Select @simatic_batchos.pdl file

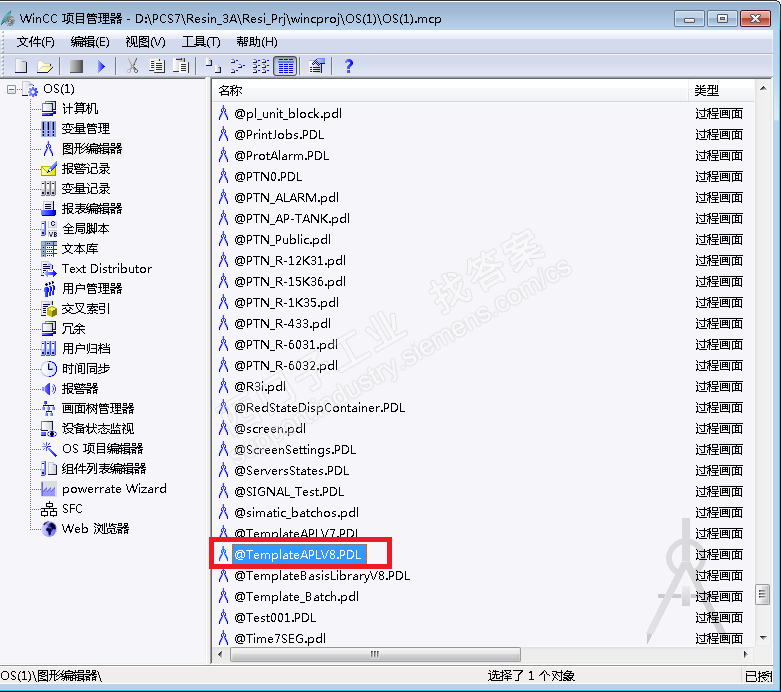tap(296, 513)
